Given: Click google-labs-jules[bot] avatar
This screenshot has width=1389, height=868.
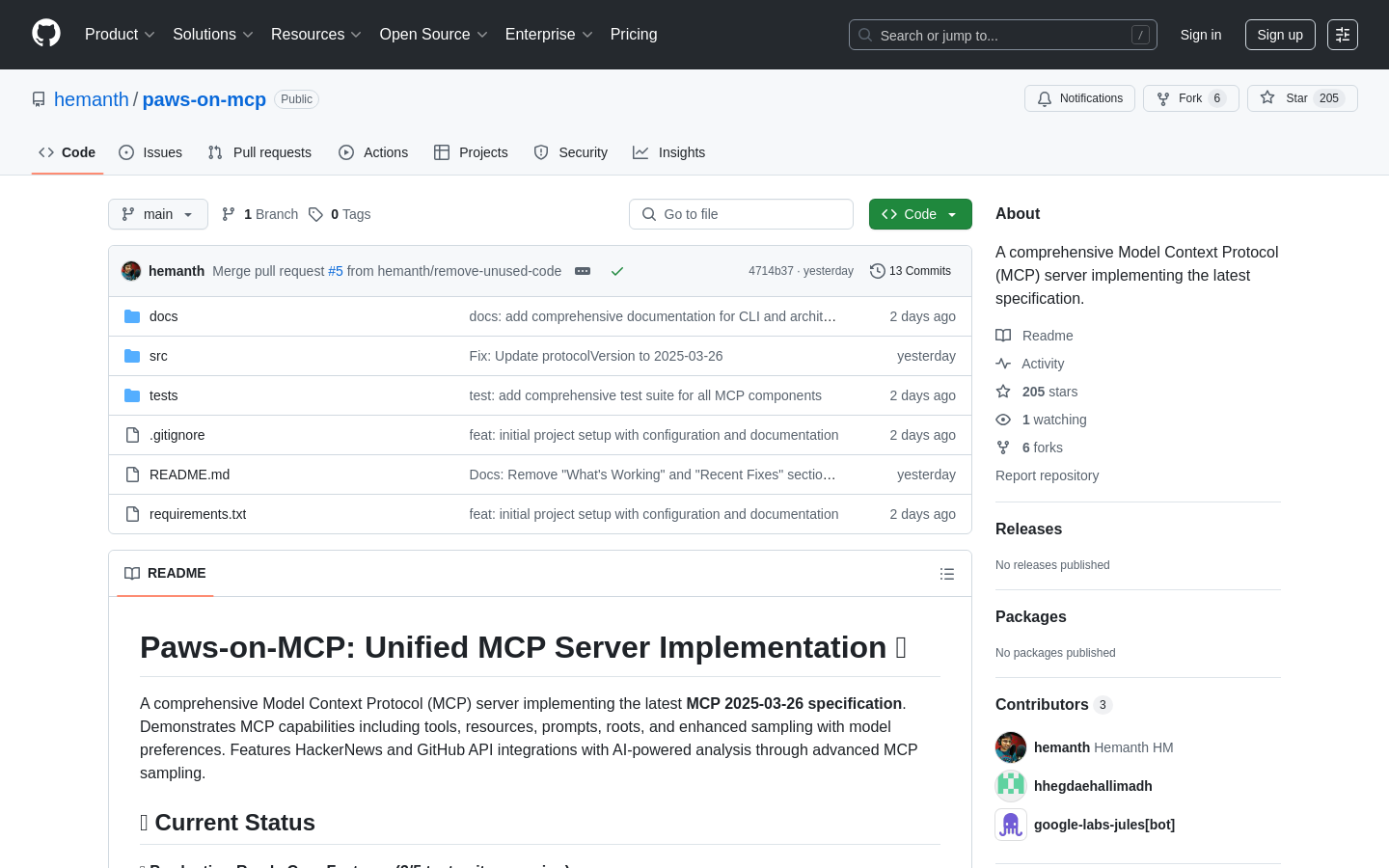Looking at the screenshot, I should [x=1011, y=825].
